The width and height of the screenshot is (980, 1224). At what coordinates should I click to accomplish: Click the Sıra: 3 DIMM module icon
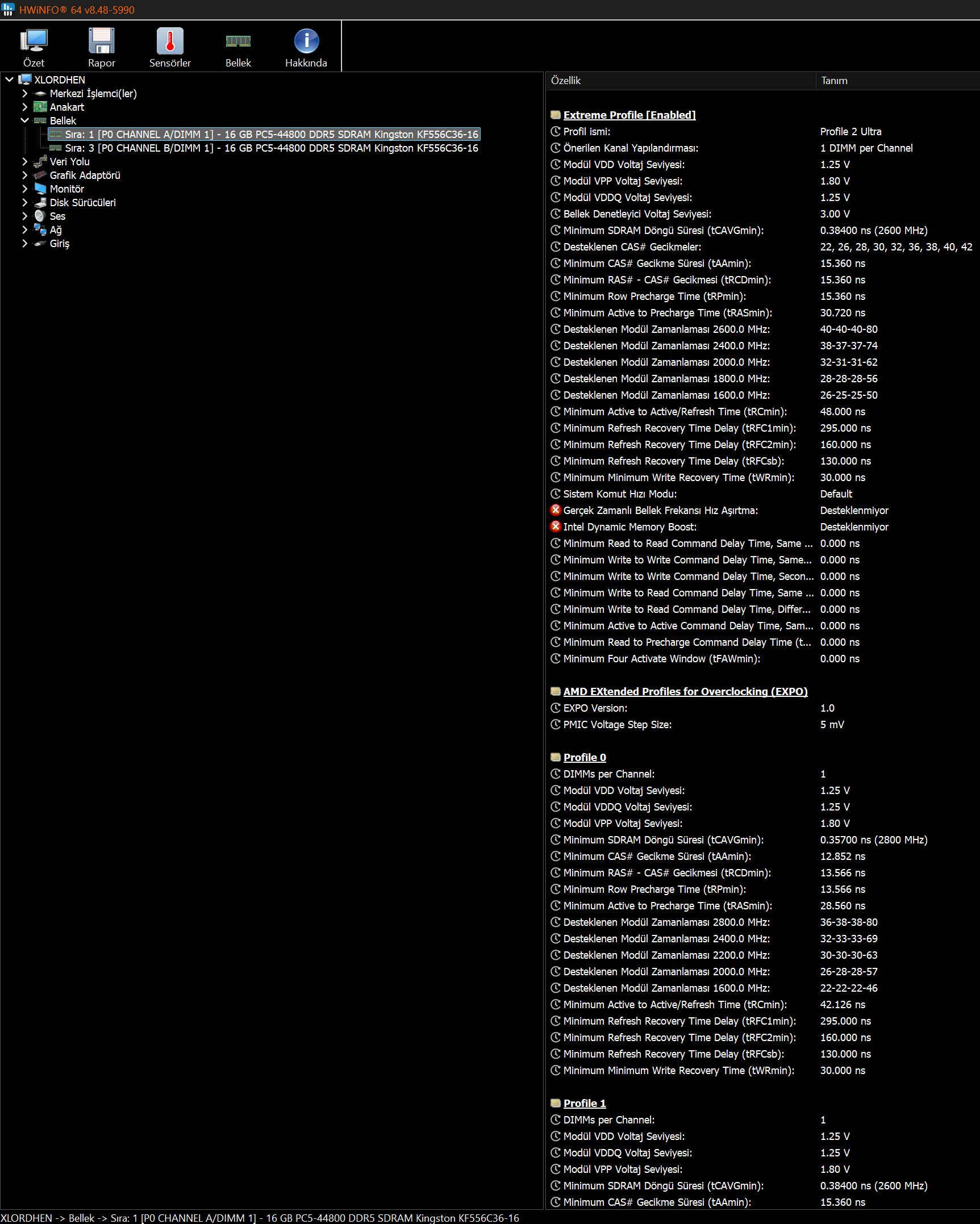[x=56, y=148]
